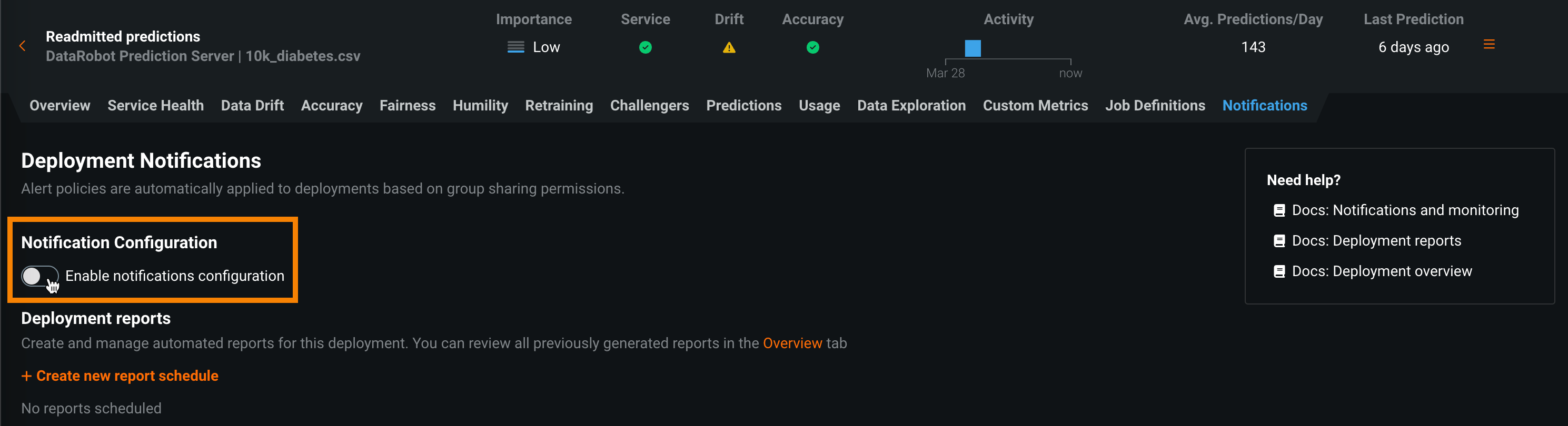
Task: Switch to the Data Drift tab
Action: coord(252,106)
